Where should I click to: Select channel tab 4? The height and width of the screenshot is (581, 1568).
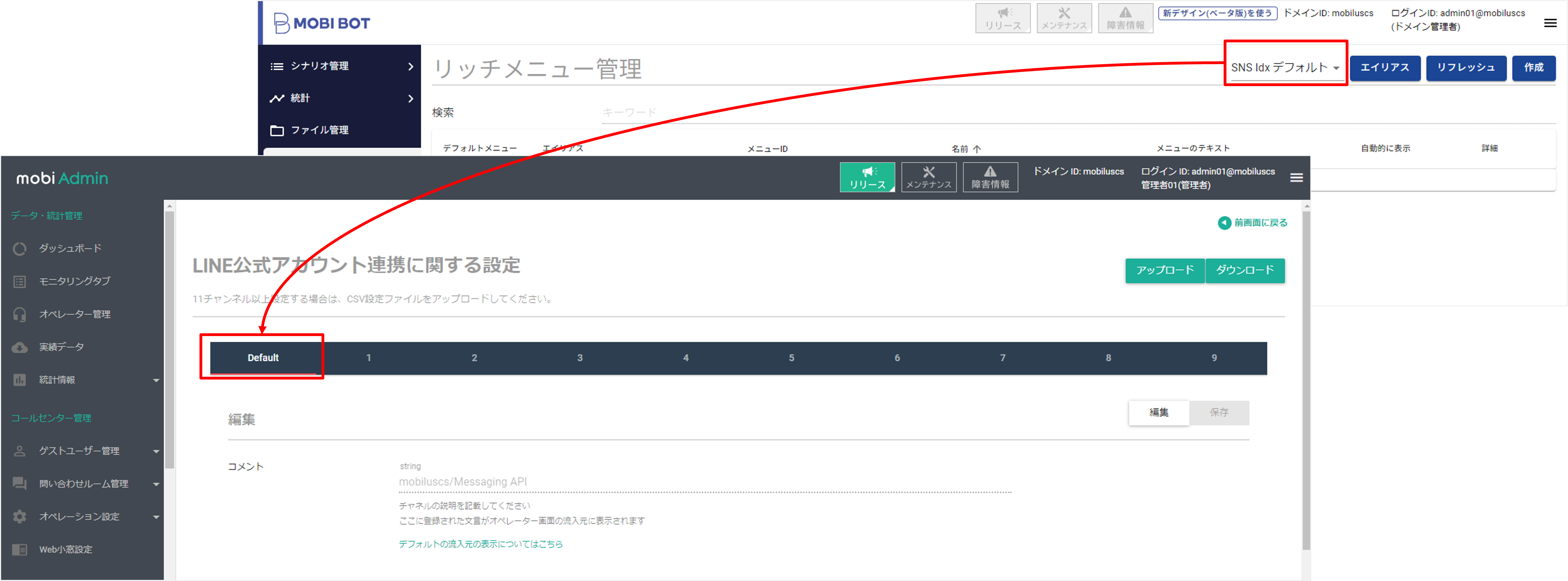coord(685,358)
